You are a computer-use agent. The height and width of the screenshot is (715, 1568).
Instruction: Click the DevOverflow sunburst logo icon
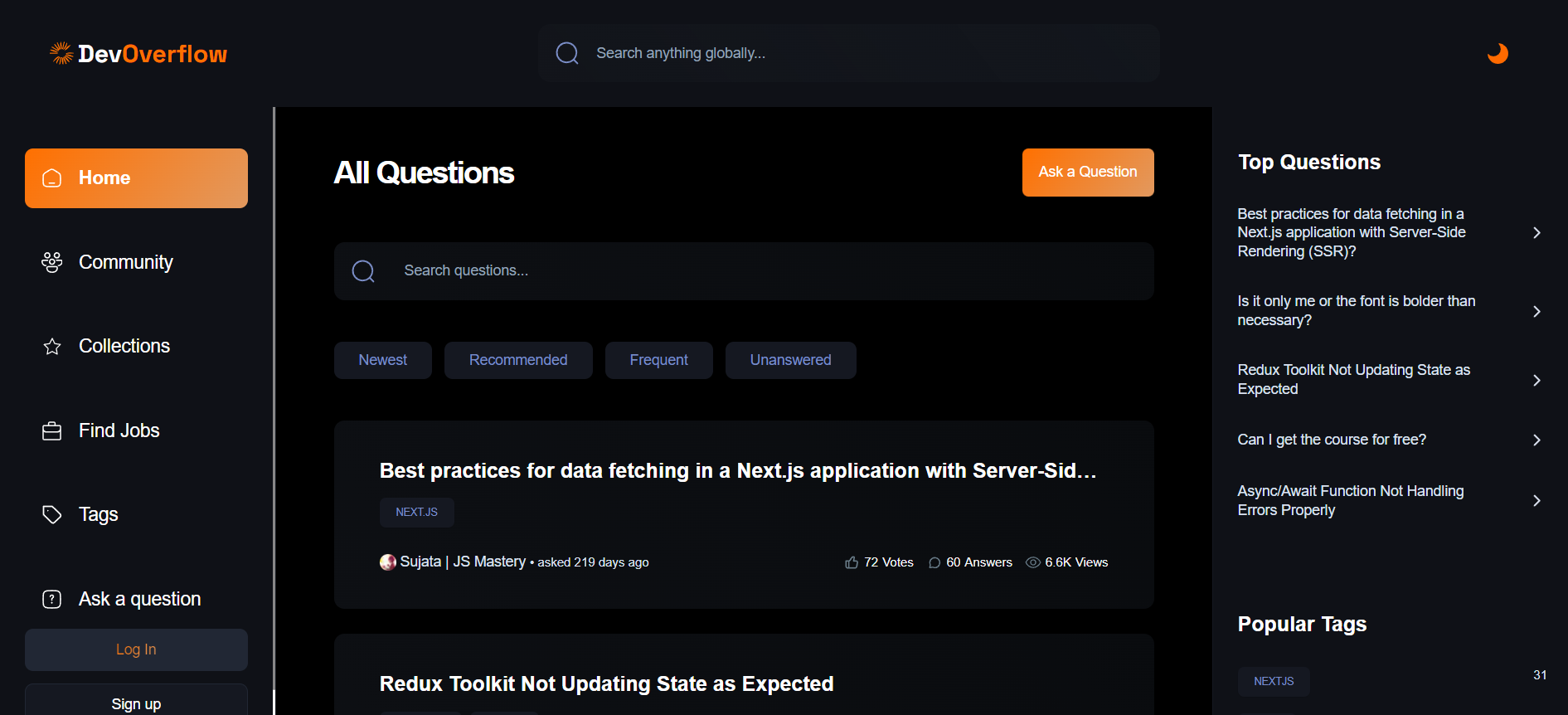[x=61, y=53]
